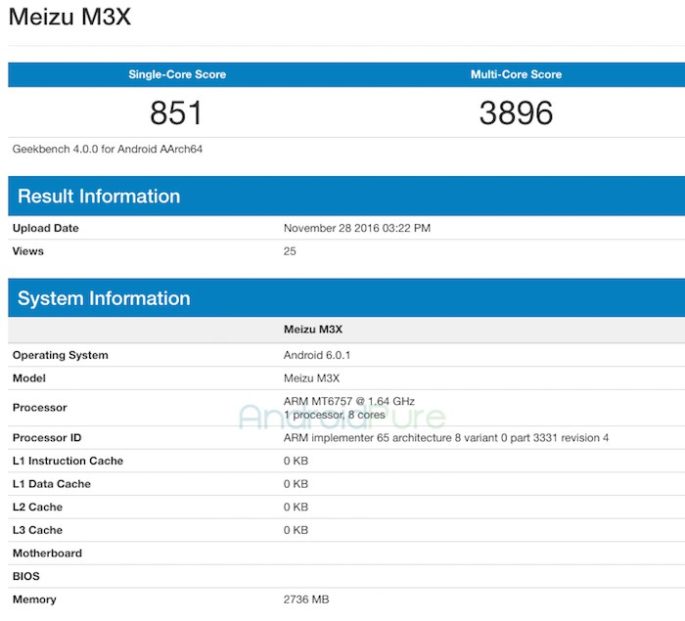This screenshot has width=685, height=621.
Task: Select the November 28 2016 upload date value
Action: 357,228
